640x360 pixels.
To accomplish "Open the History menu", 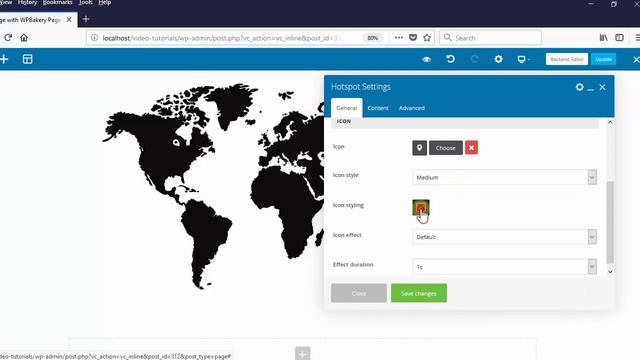I will [27, 2].
